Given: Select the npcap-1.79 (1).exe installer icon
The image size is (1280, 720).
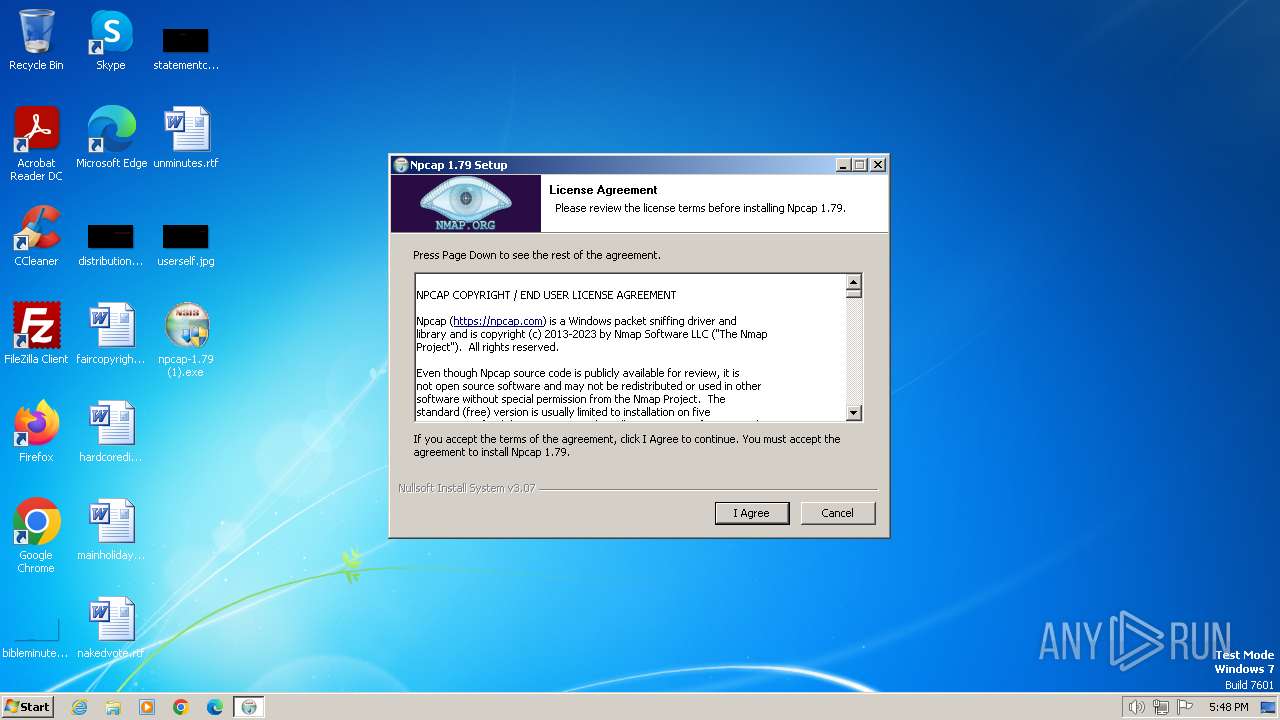Looking at the screenshot, I should point(186,339).
